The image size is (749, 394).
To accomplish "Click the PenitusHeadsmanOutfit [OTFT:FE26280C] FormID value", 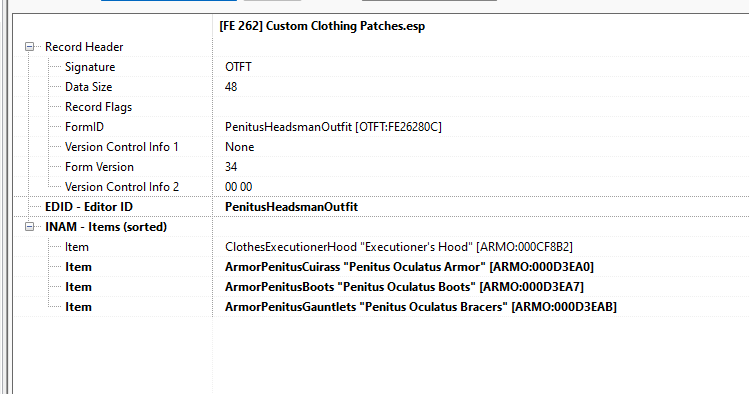I will point(333,127).
